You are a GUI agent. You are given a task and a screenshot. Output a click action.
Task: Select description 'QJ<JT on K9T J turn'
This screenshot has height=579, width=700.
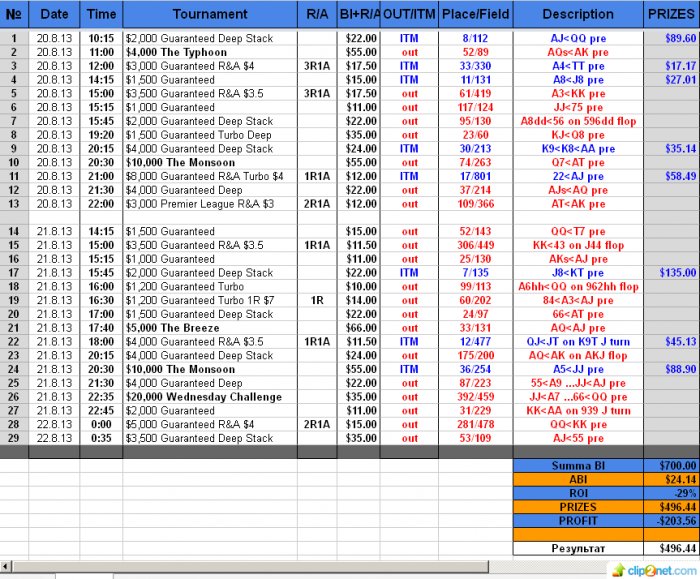578,342
